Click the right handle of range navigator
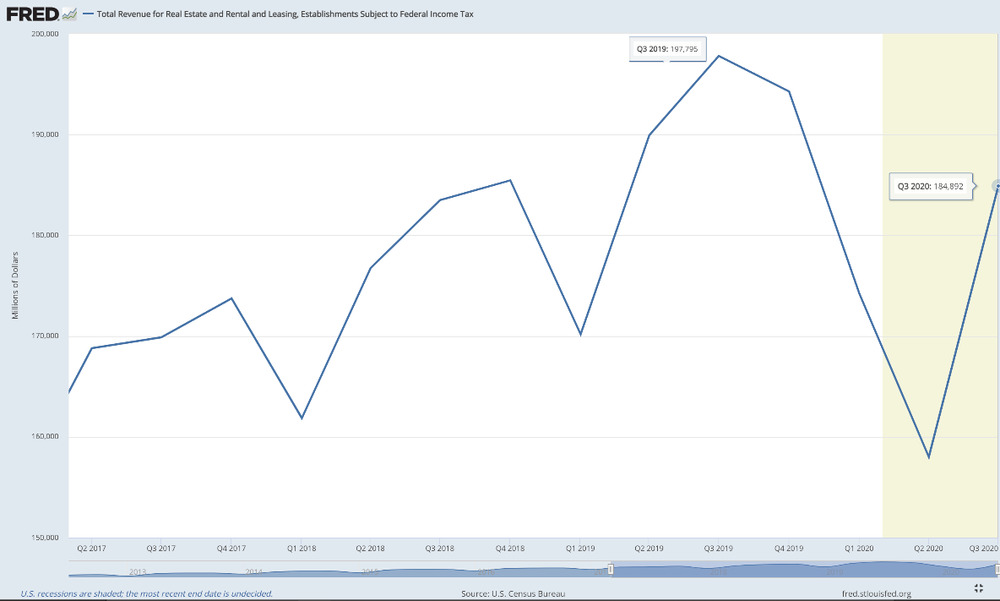Image resolution: width=1000 pixels, height=601 pixels. pos(996,569)
